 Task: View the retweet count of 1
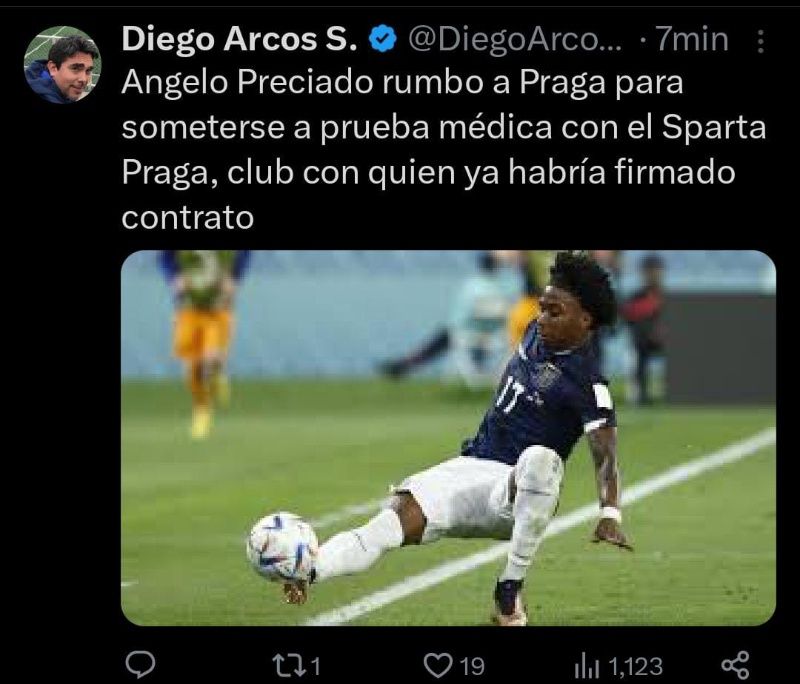click(x=315, y=666)
